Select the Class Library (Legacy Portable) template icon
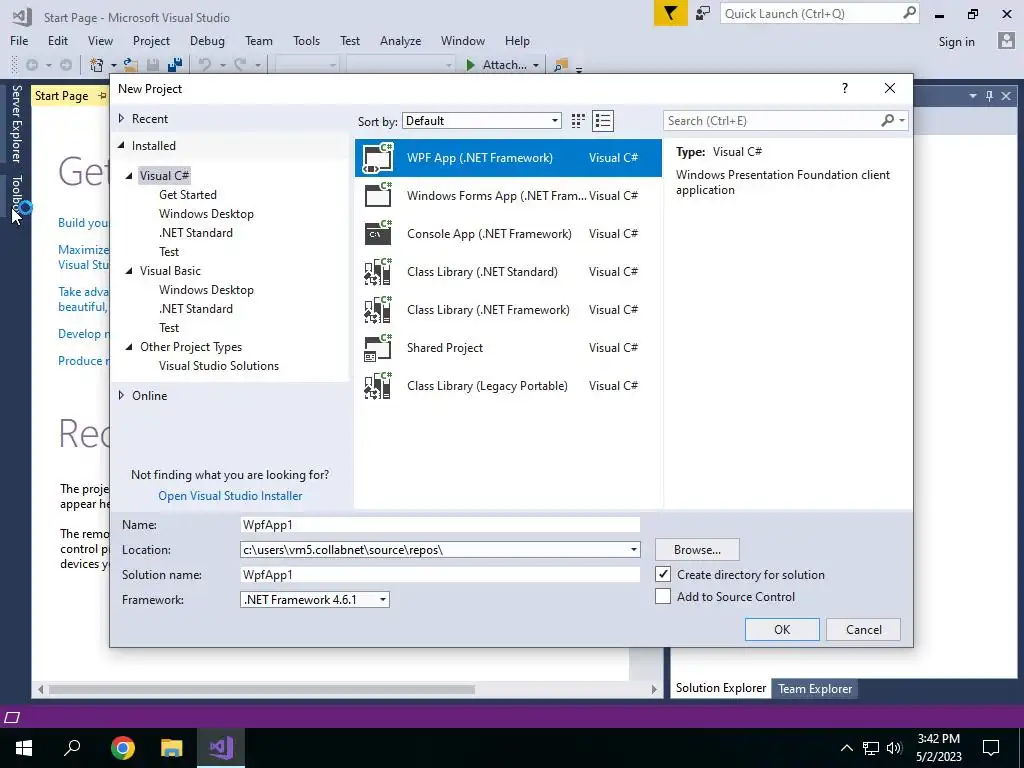This screenshot has height=768, width=1024. pos(377,385)
